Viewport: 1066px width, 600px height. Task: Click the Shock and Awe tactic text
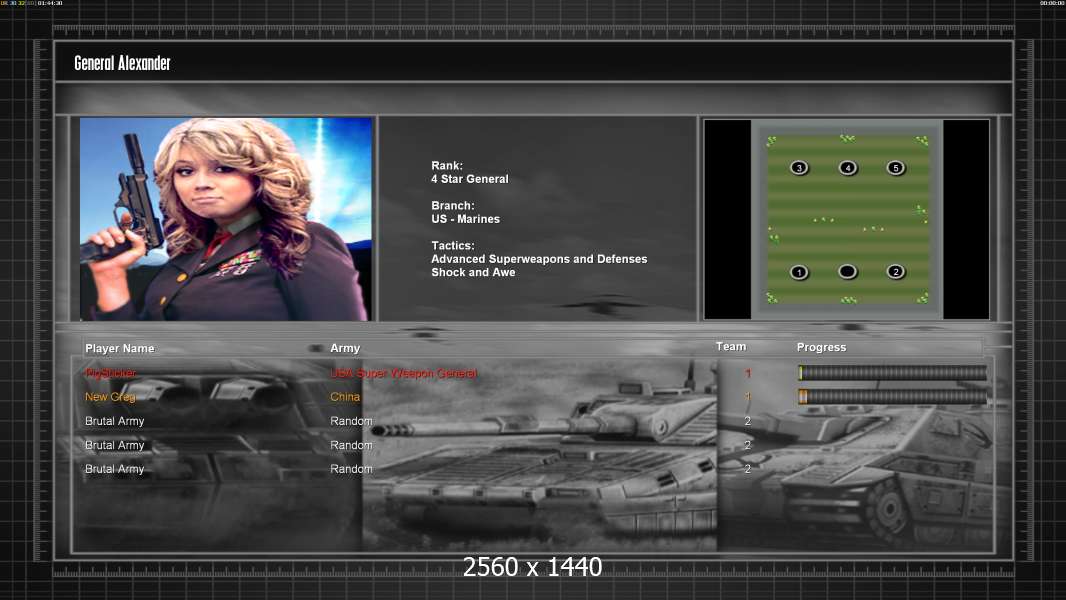pyautogui.click(x=473, y=272)
